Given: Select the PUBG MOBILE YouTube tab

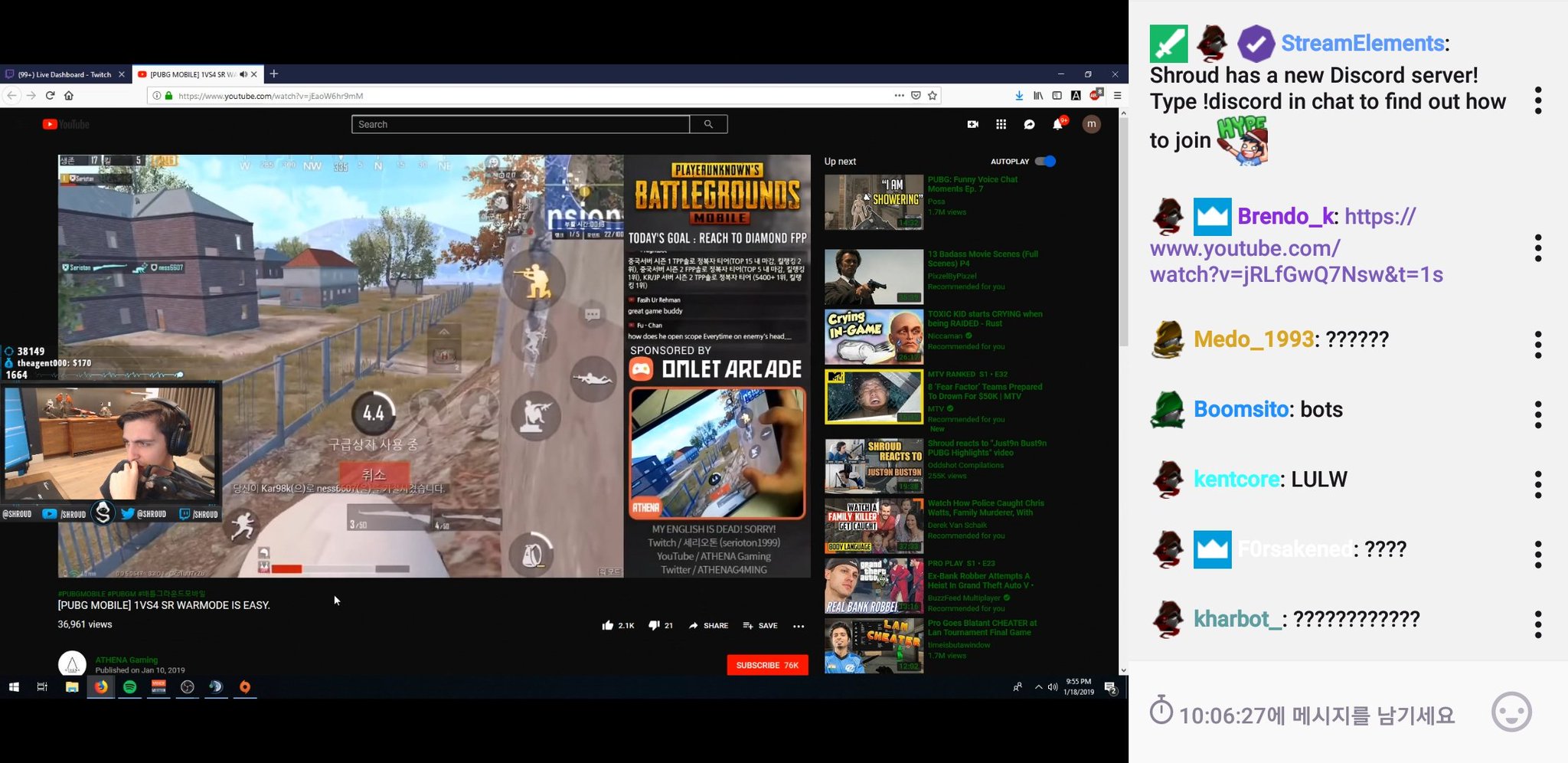Looking at the screenshot, I should [192, 74].
